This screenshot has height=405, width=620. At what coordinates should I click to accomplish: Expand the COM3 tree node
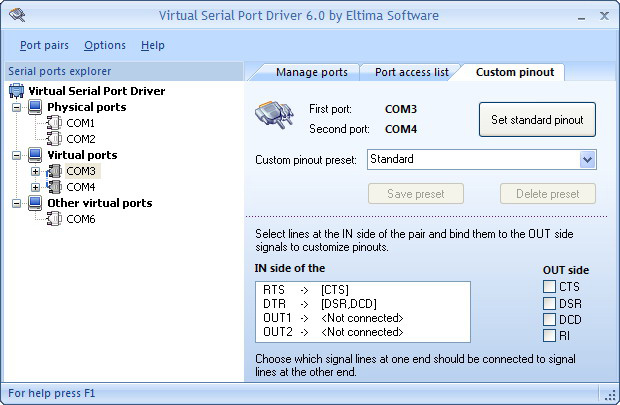coord(36,171)
